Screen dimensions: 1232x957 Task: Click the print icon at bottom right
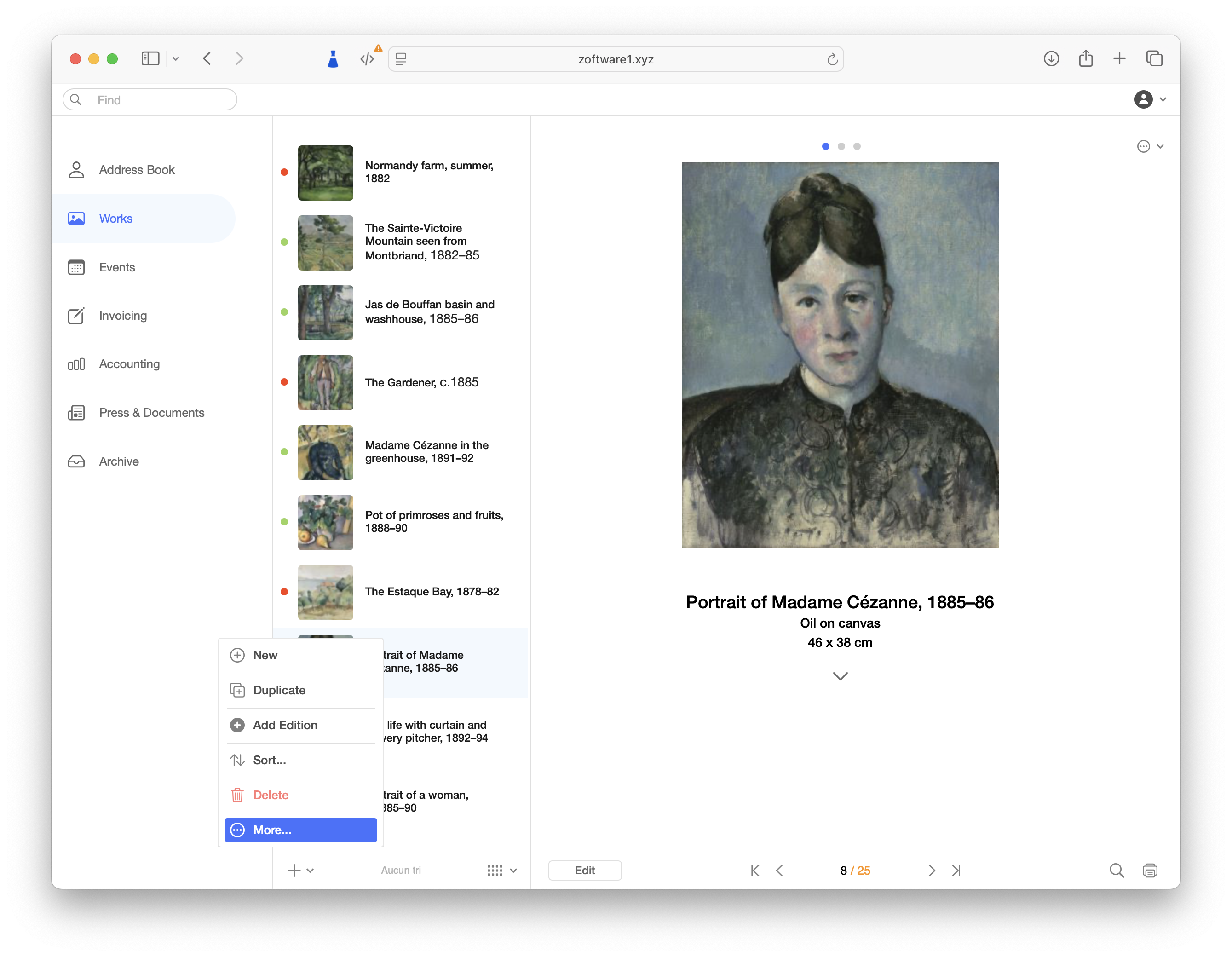coord(1151,870)
